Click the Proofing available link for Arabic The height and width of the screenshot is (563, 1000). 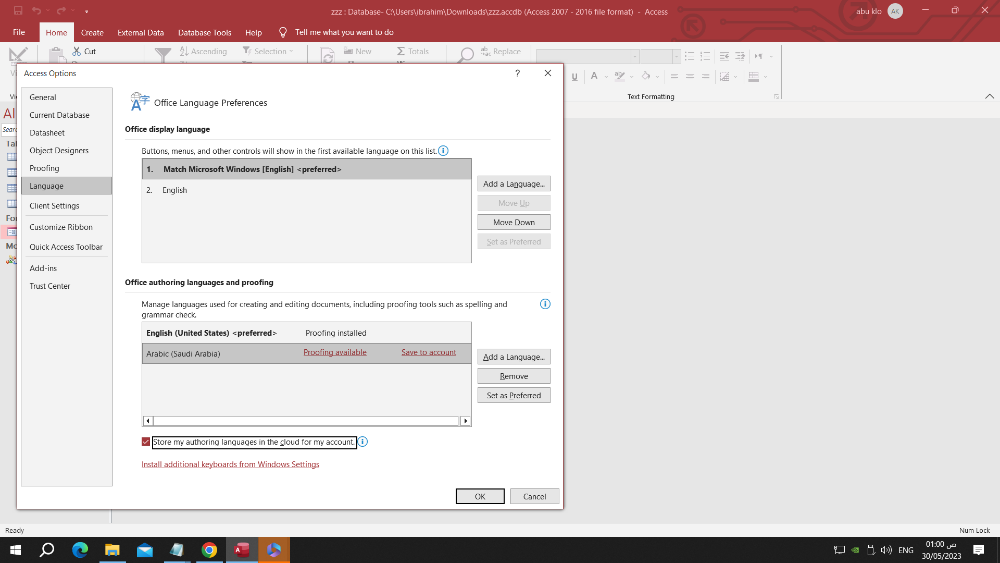click(335, 352)
